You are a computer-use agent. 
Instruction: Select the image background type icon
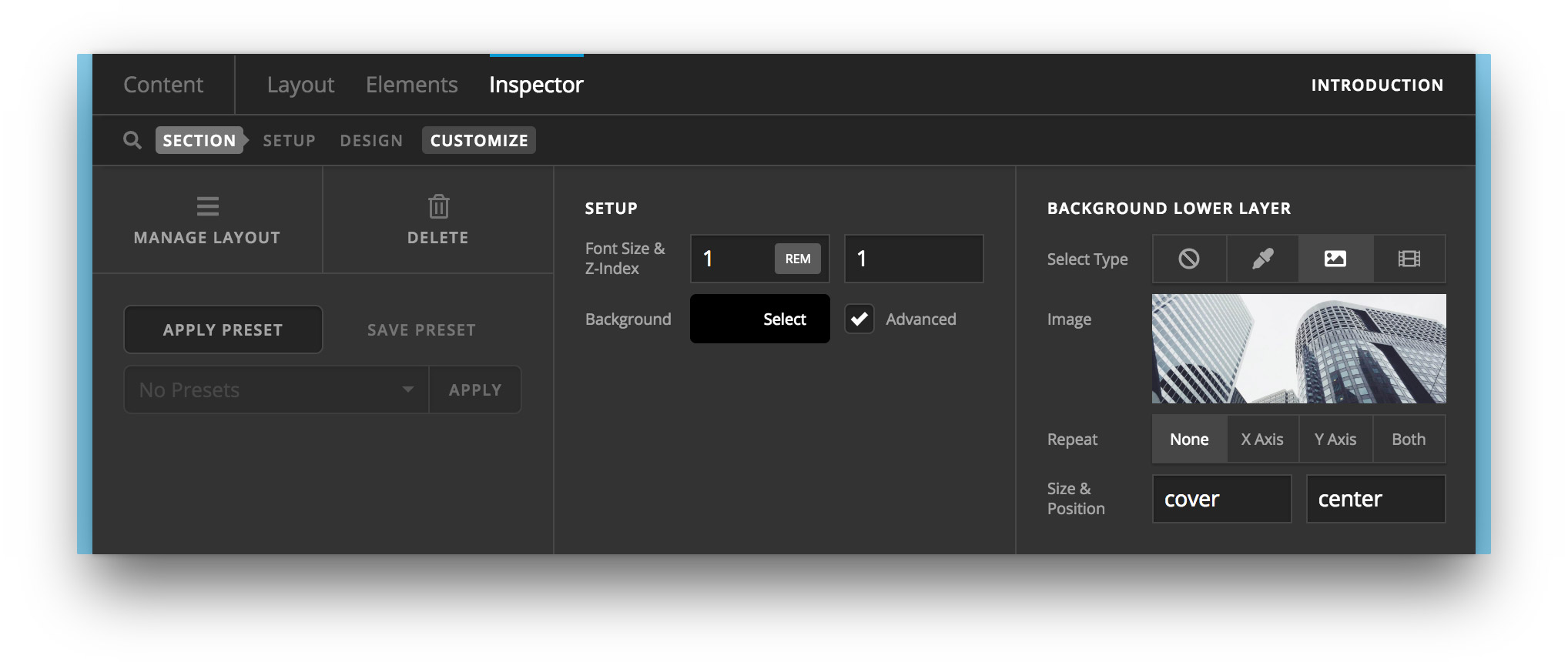pos(1335,259)
